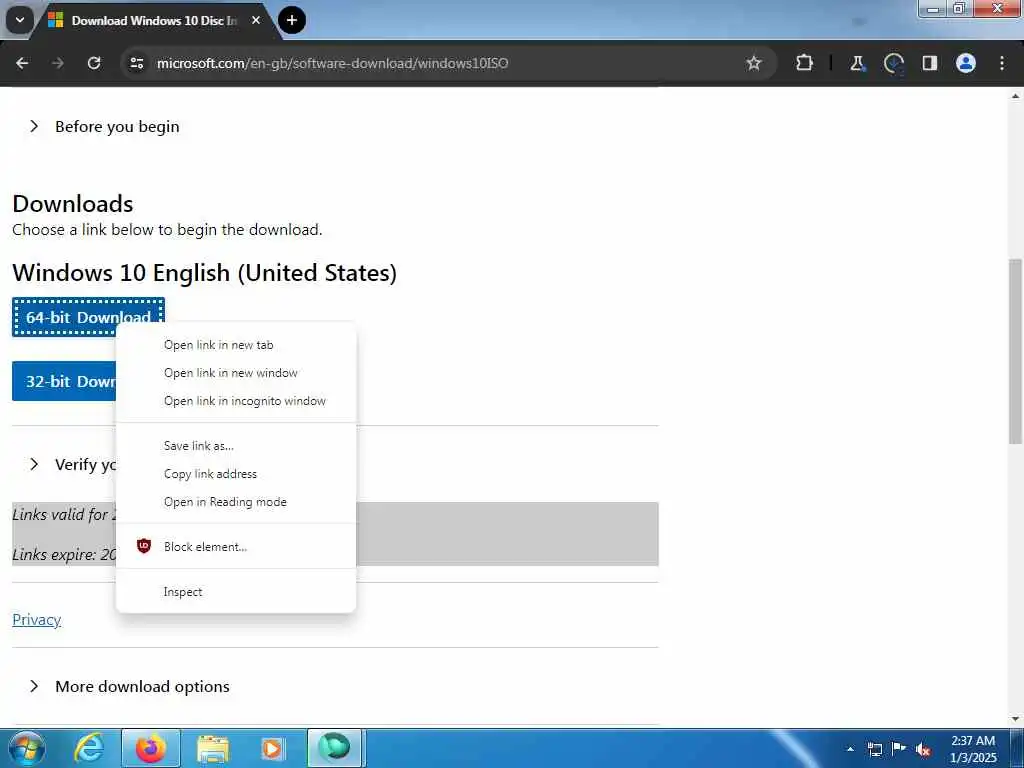Click the 64-bit Download button
This screenshot has width=1024, height=768.
pos(88,317)
